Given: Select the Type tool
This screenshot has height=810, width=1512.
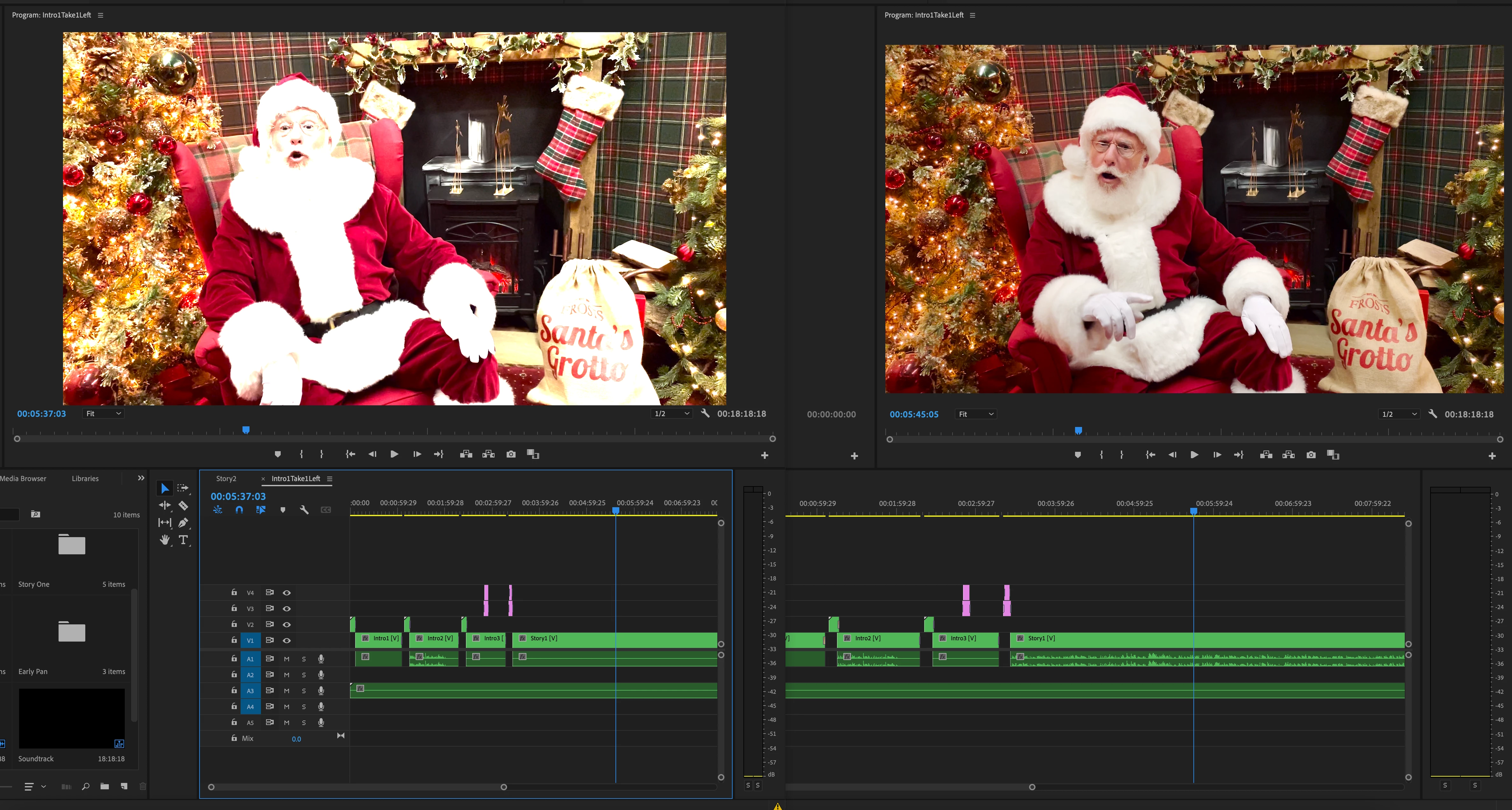Looking at the screenshot, I should coord(183,540).
